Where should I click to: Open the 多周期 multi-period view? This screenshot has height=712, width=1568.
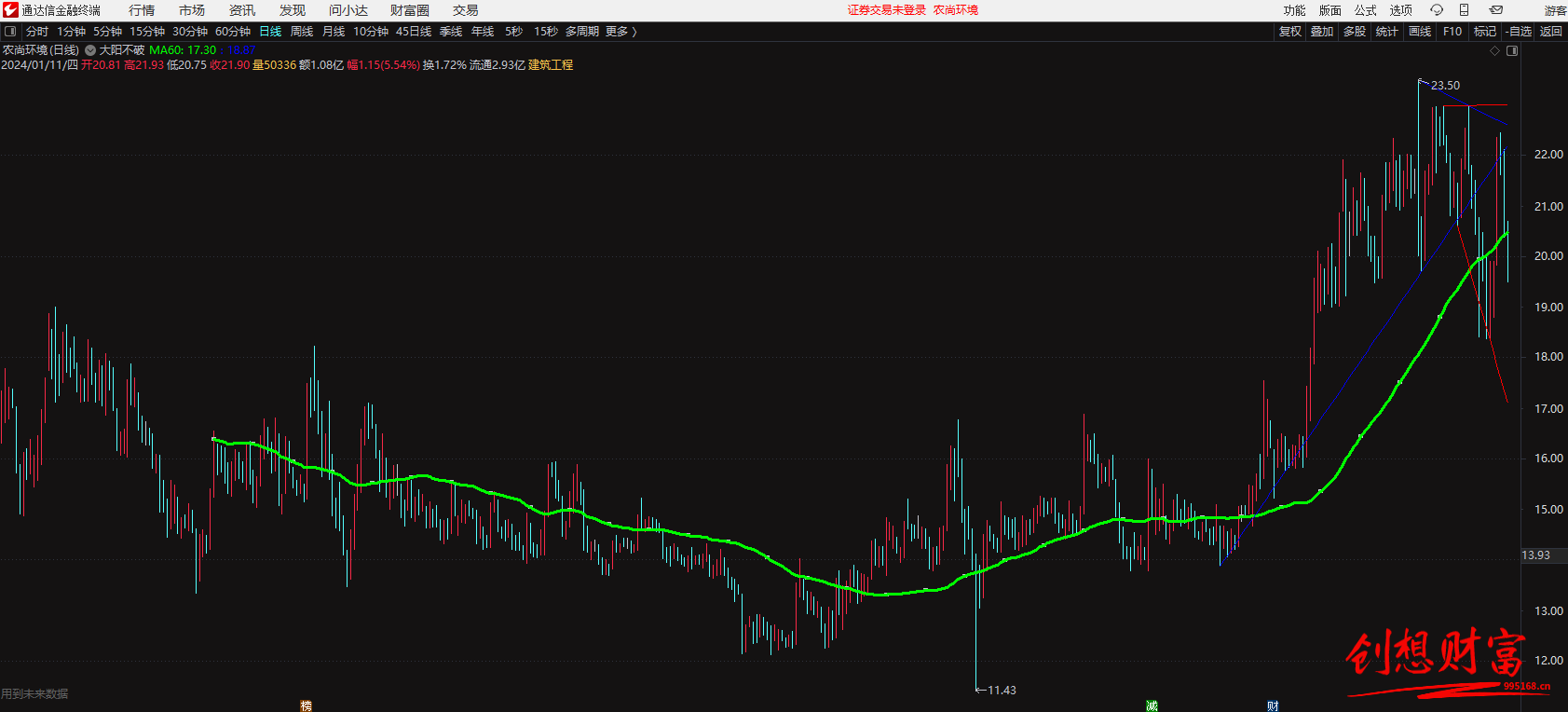[x=582, y=32]
